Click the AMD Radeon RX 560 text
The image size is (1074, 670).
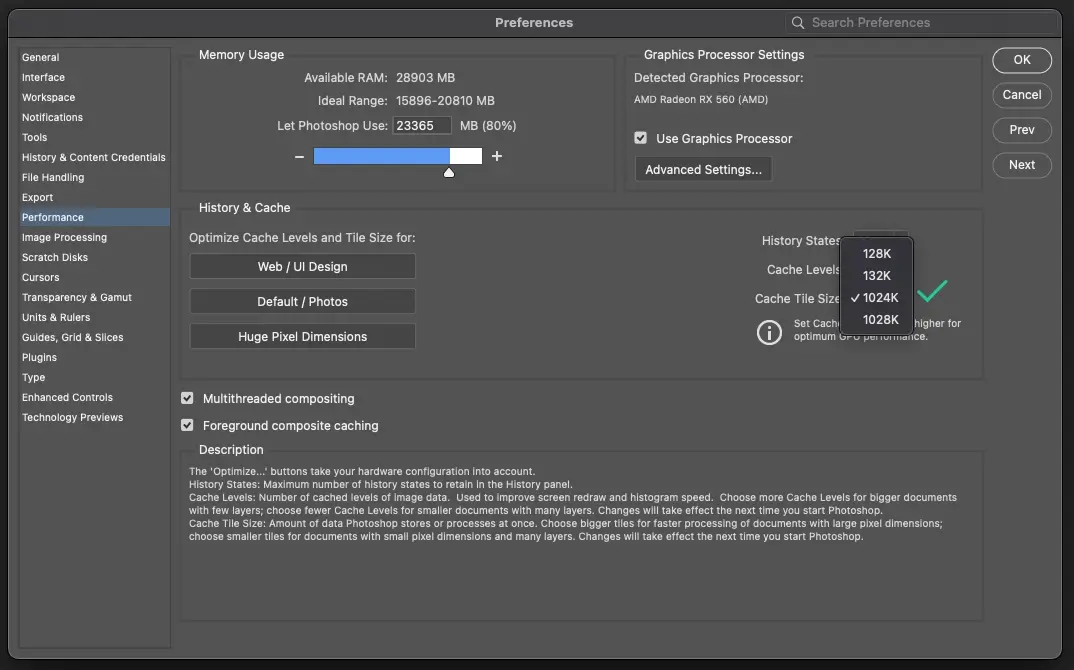coord(701,99)
